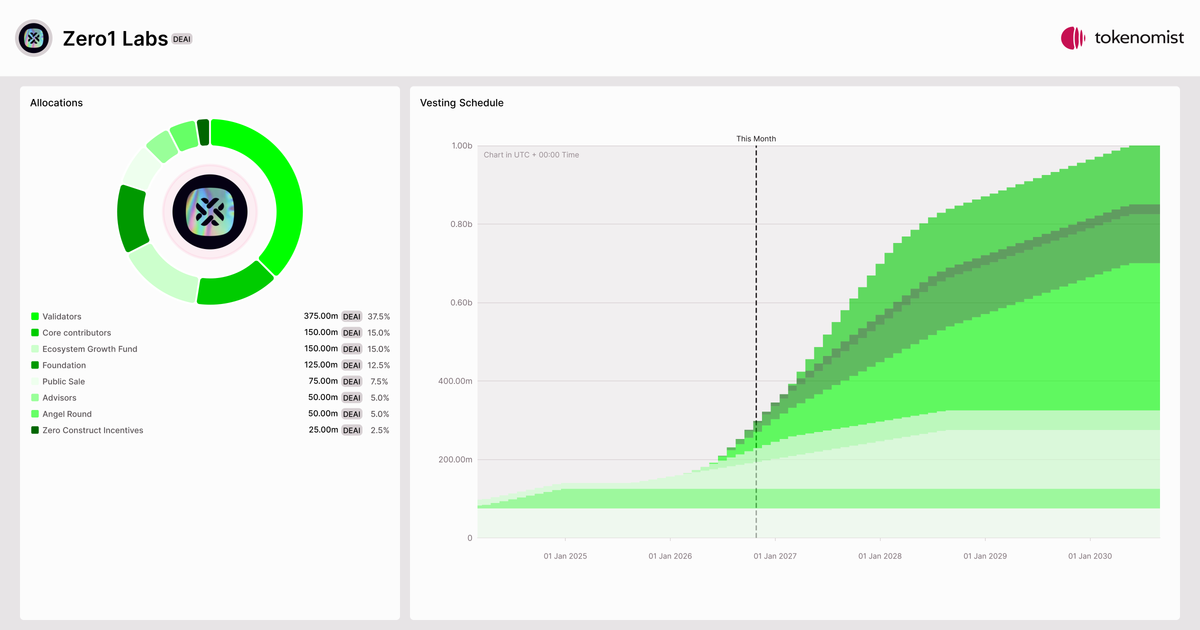1200x630 pixels.
Task: Select the 400.00m y-axis label
Action: (456, 381)
